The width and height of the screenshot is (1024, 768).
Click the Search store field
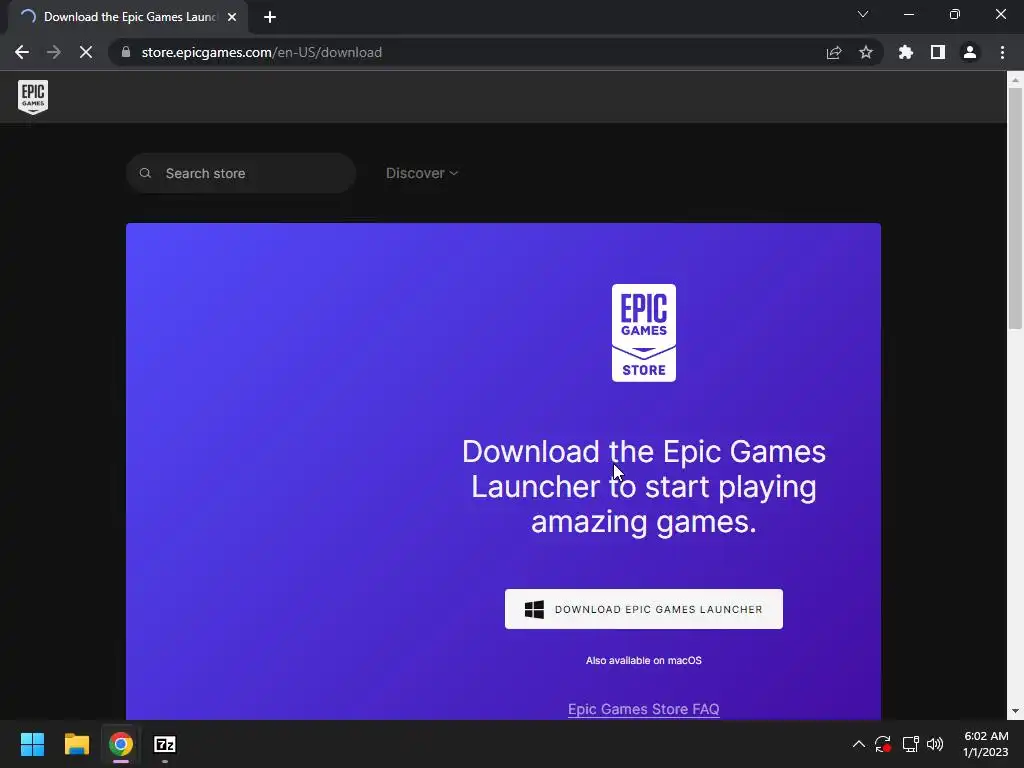241,173
